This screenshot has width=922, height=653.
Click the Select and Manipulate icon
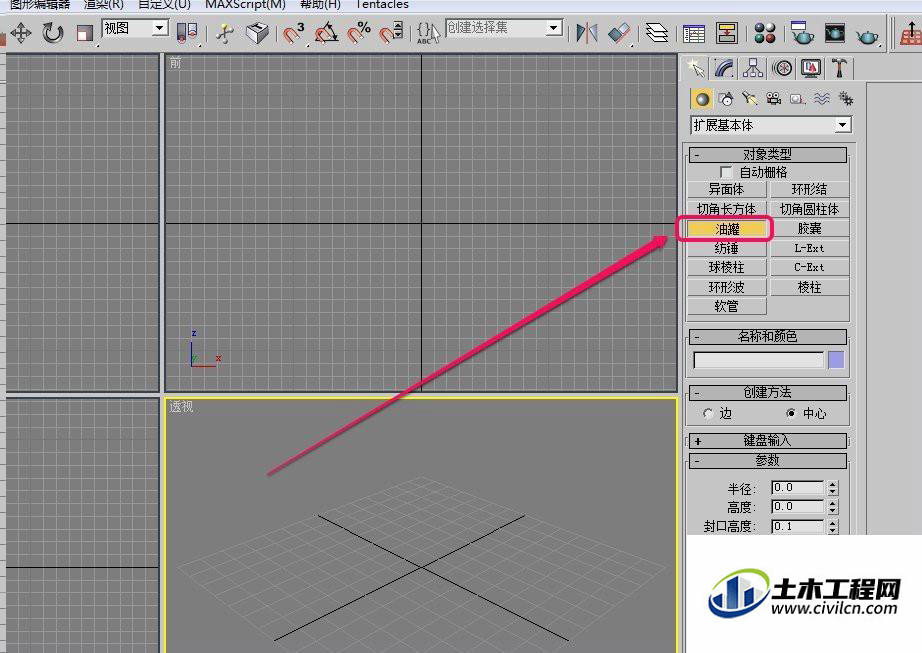pos(225,34)
